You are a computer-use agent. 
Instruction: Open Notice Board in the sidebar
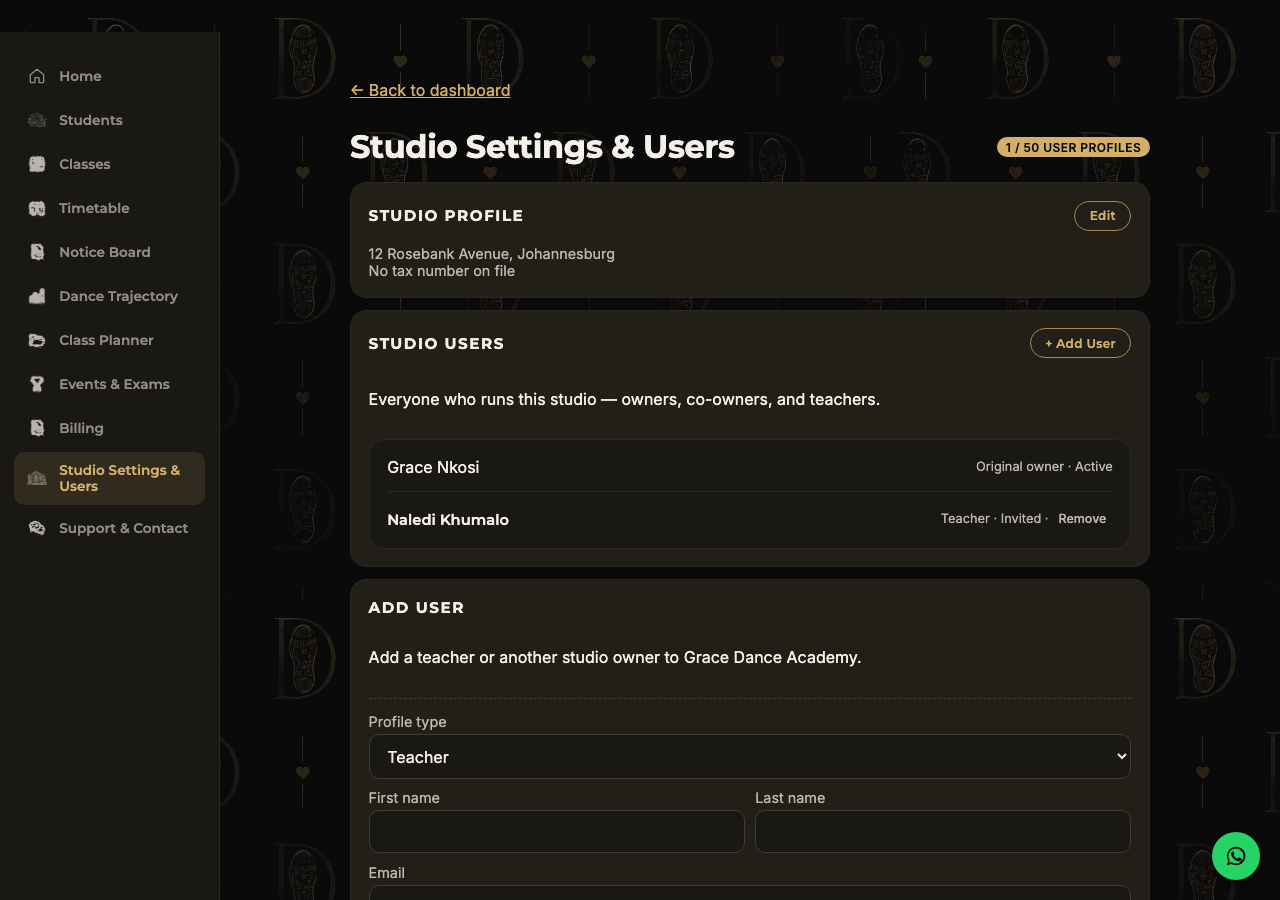110,252
